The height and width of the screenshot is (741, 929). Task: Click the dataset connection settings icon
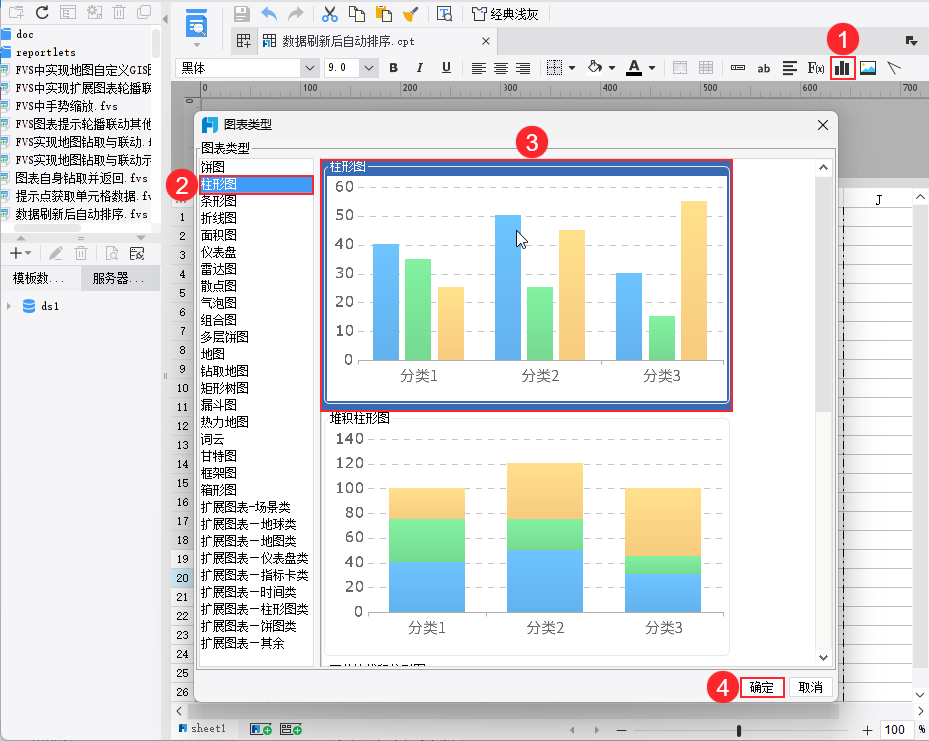tap(137, 254)
